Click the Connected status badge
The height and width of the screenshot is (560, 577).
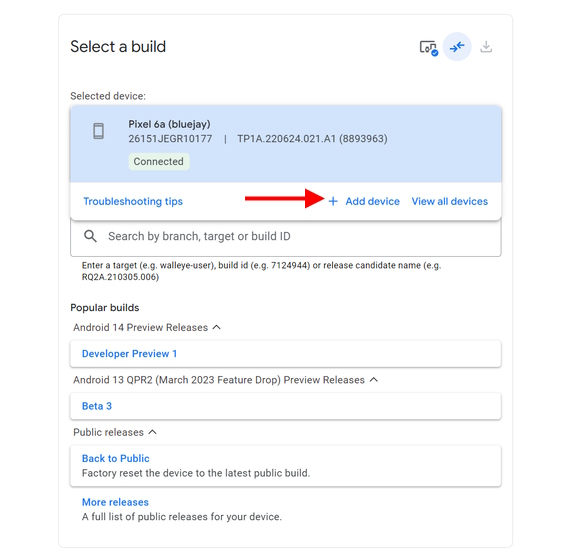click(x=159, y=162)
